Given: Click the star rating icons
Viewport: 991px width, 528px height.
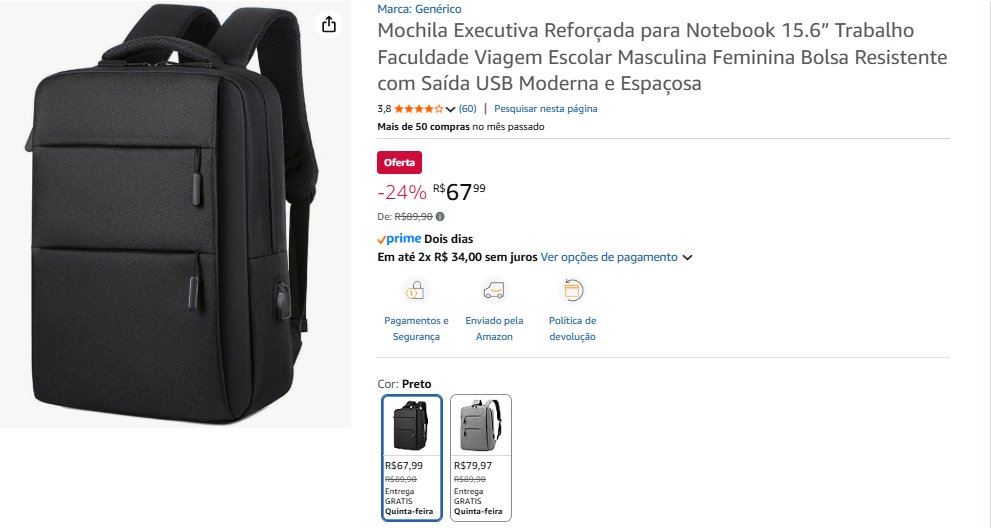Looking at the screenshot, I should (418, 109).
